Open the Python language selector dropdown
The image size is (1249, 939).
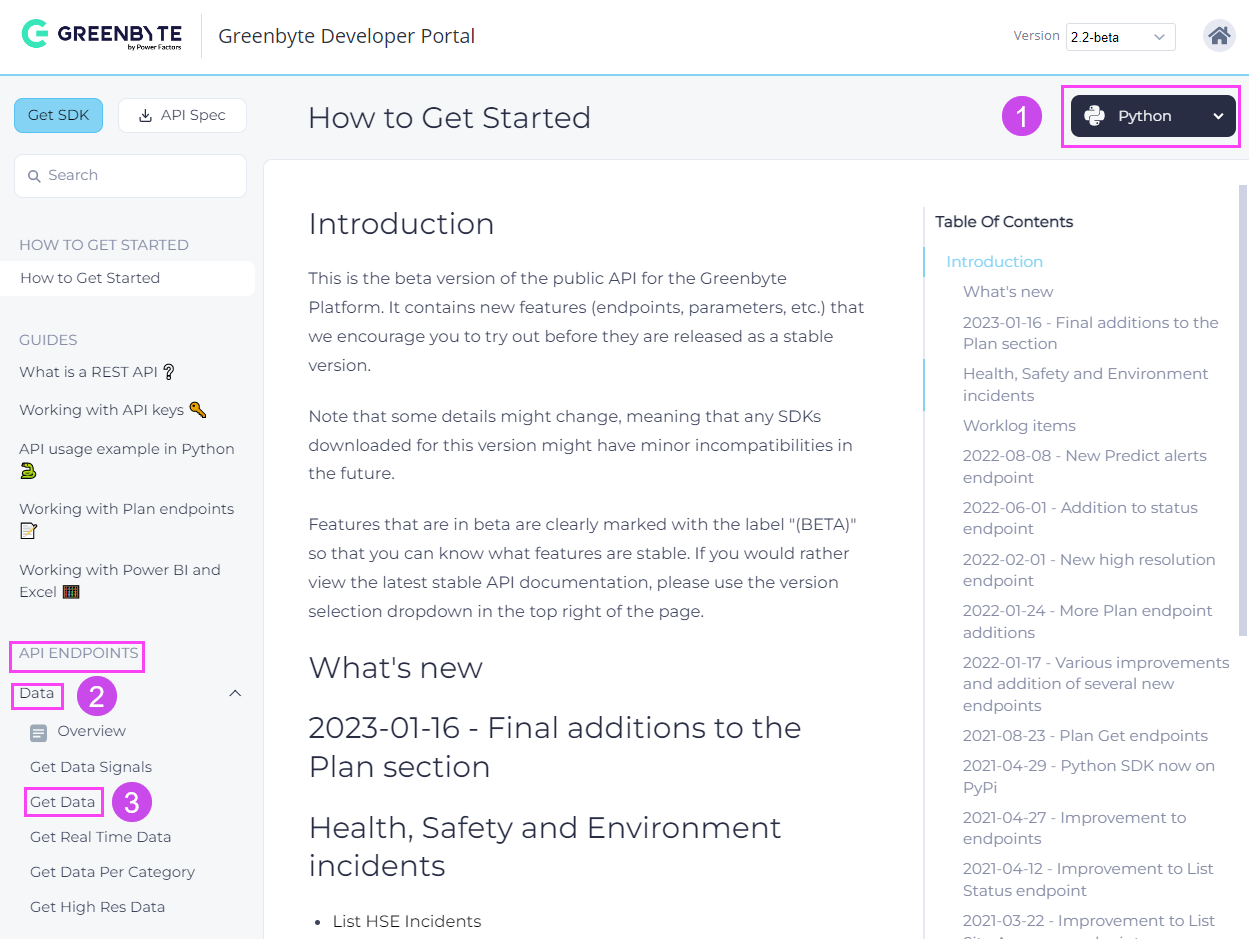tap(1151, 115)
